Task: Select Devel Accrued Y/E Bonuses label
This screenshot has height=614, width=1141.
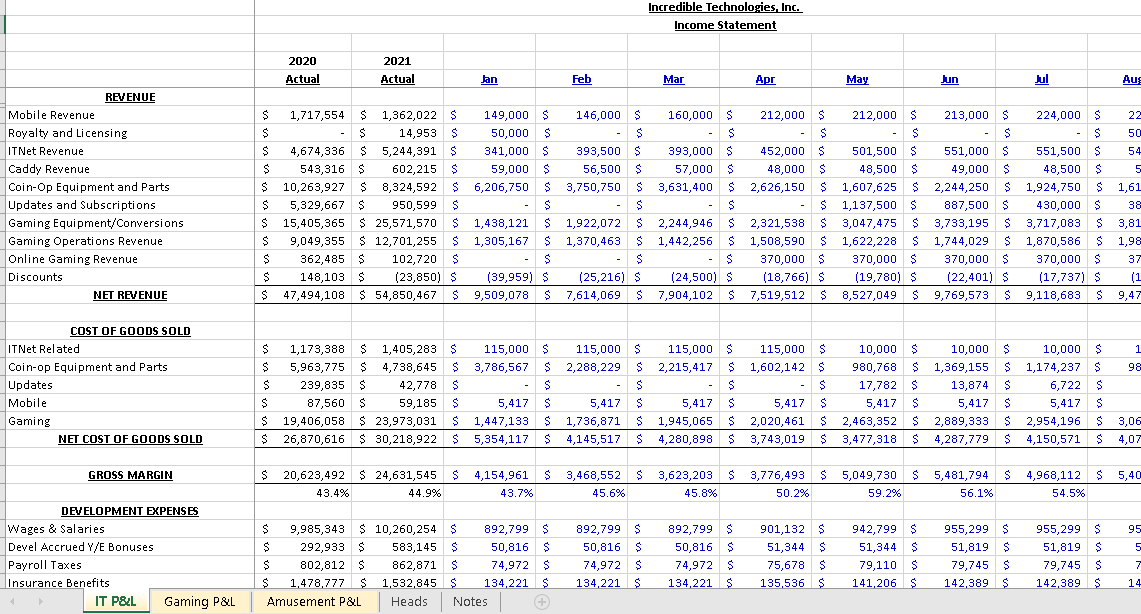Action: click(81, 547)
